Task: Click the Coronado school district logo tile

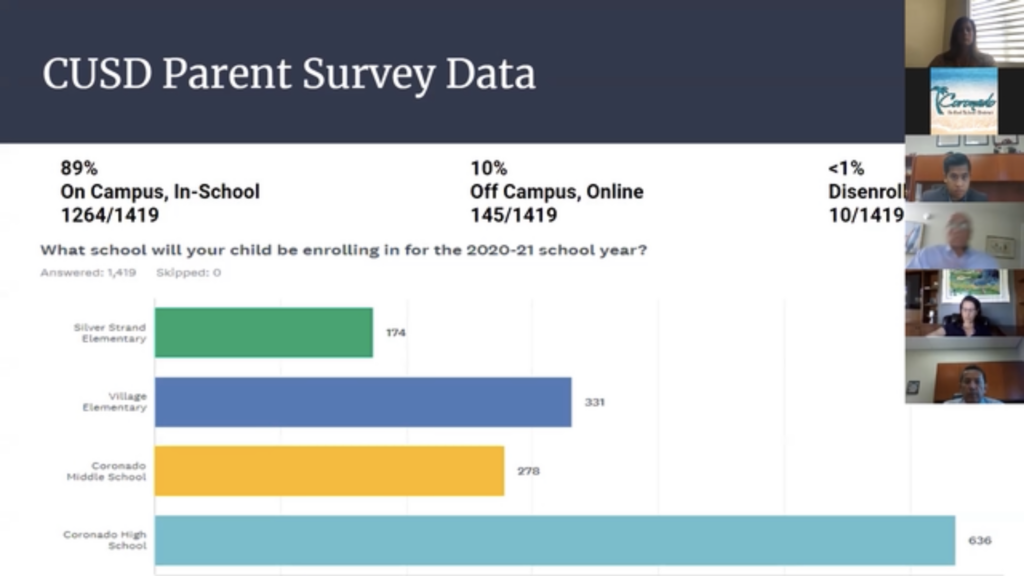Action: click(x=964, y=101)
